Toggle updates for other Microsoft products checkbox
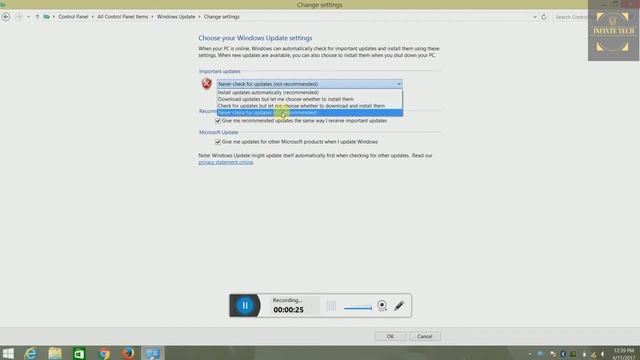This screenshot has width=640, height=360. coord(218,142)
